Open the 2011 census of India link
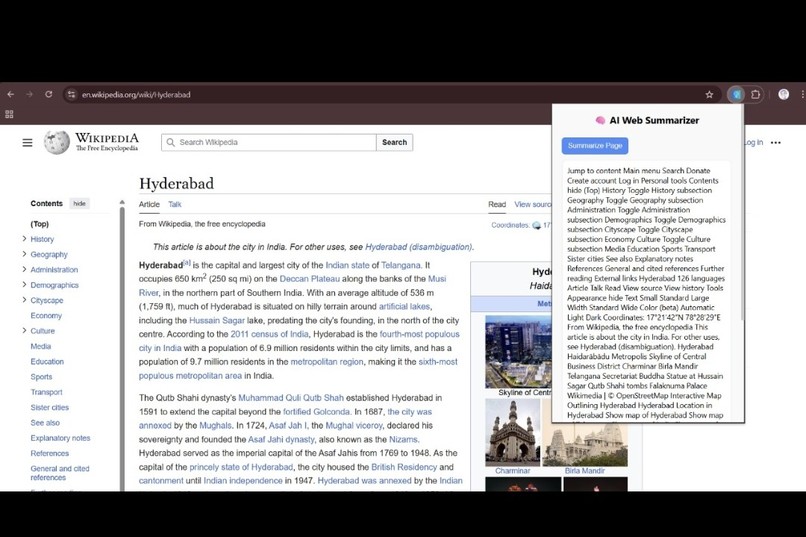806x537 pixels. tap(269, 334)
